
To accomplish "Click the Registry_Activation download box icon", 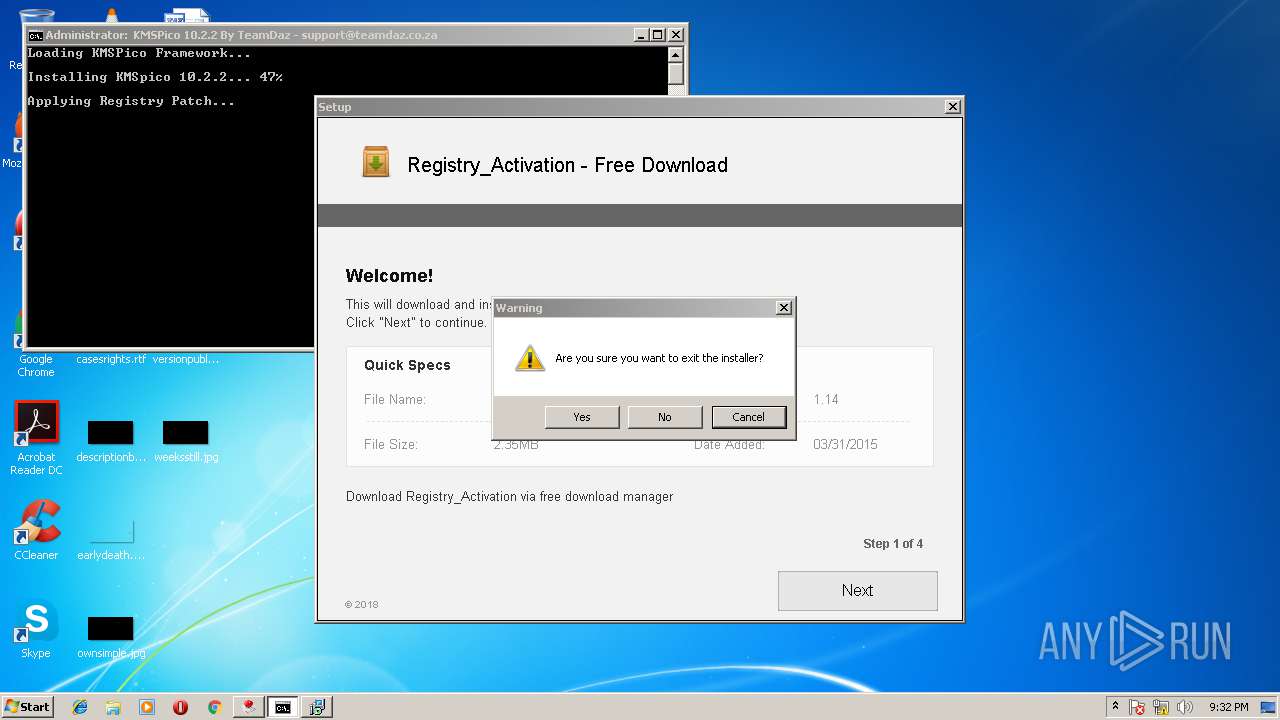I will [376, 162].
